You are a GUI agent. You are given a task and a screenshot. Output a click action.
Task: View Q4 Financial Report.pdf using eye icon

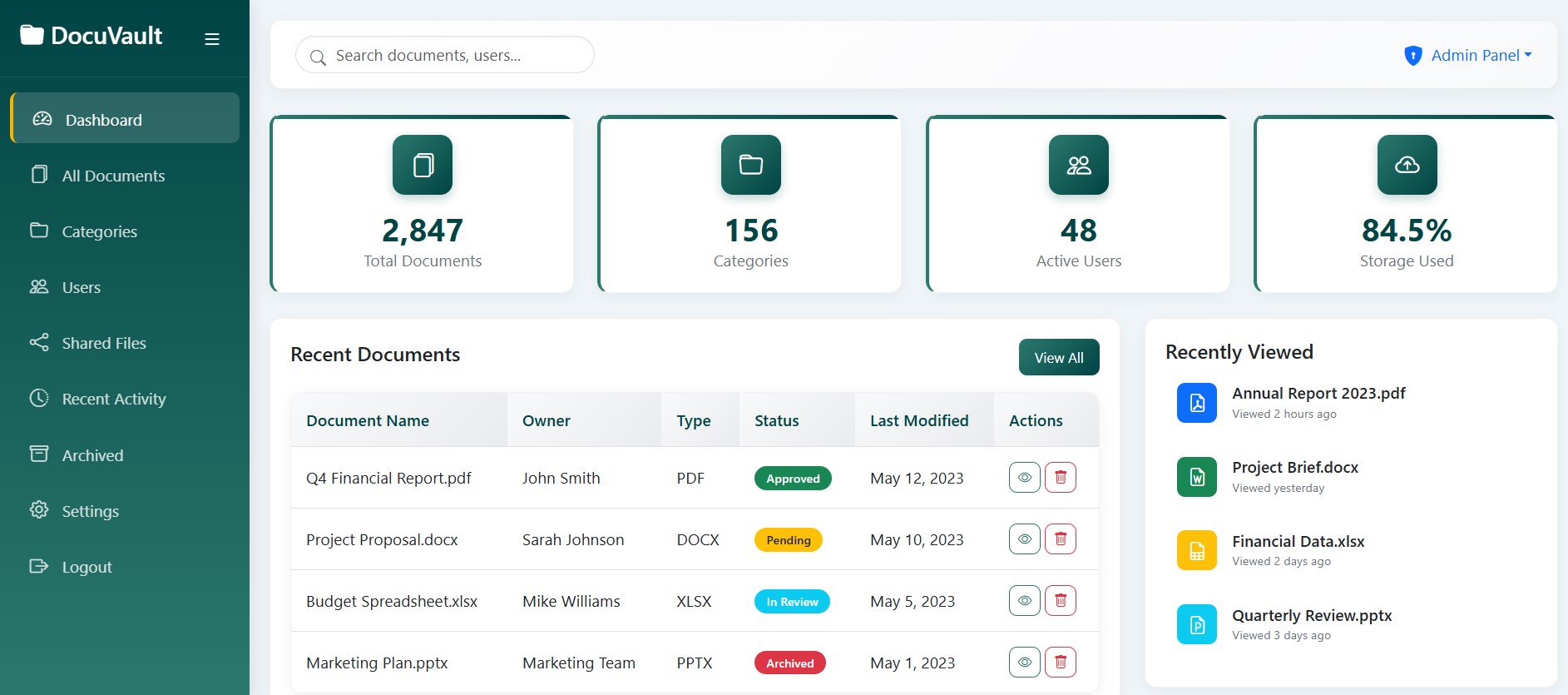pos(1024,478)
